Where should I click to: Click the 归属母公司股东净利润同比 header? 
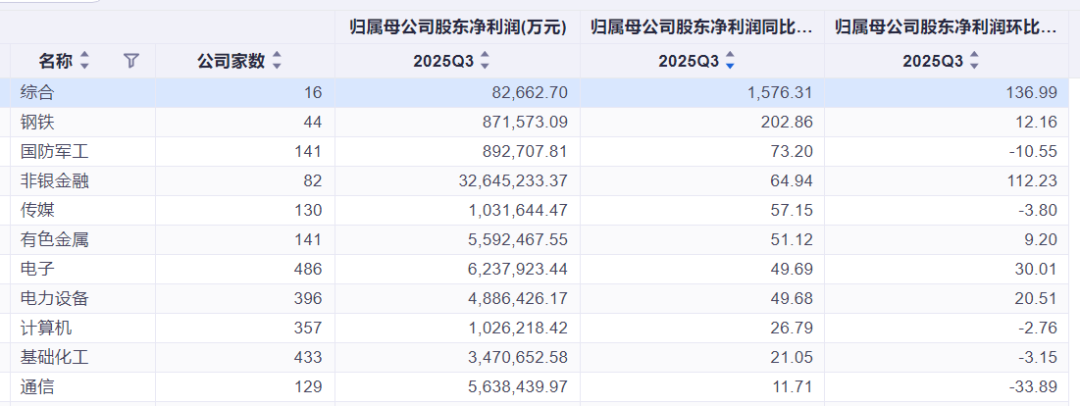[702, 28]
